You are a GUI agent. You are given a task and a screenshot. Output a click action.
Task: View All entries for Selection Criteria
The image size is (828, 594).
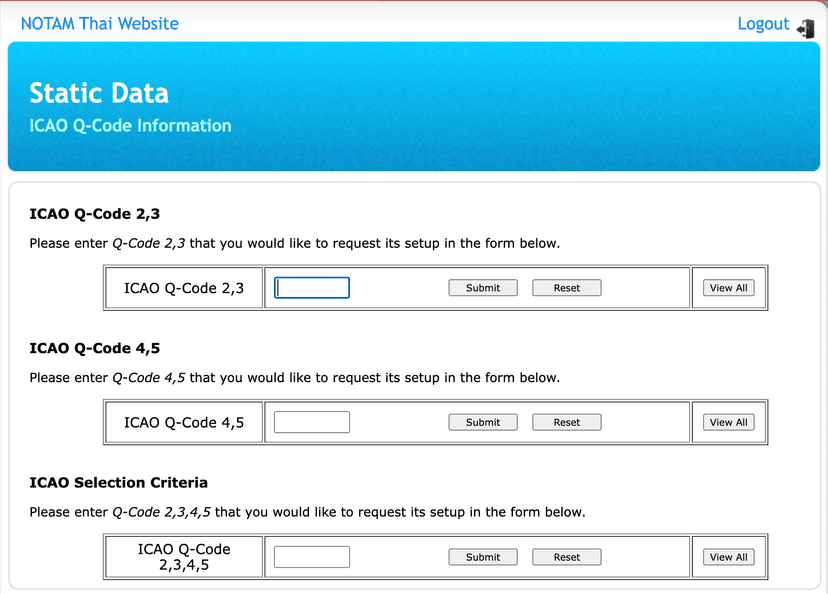(728, 557)
